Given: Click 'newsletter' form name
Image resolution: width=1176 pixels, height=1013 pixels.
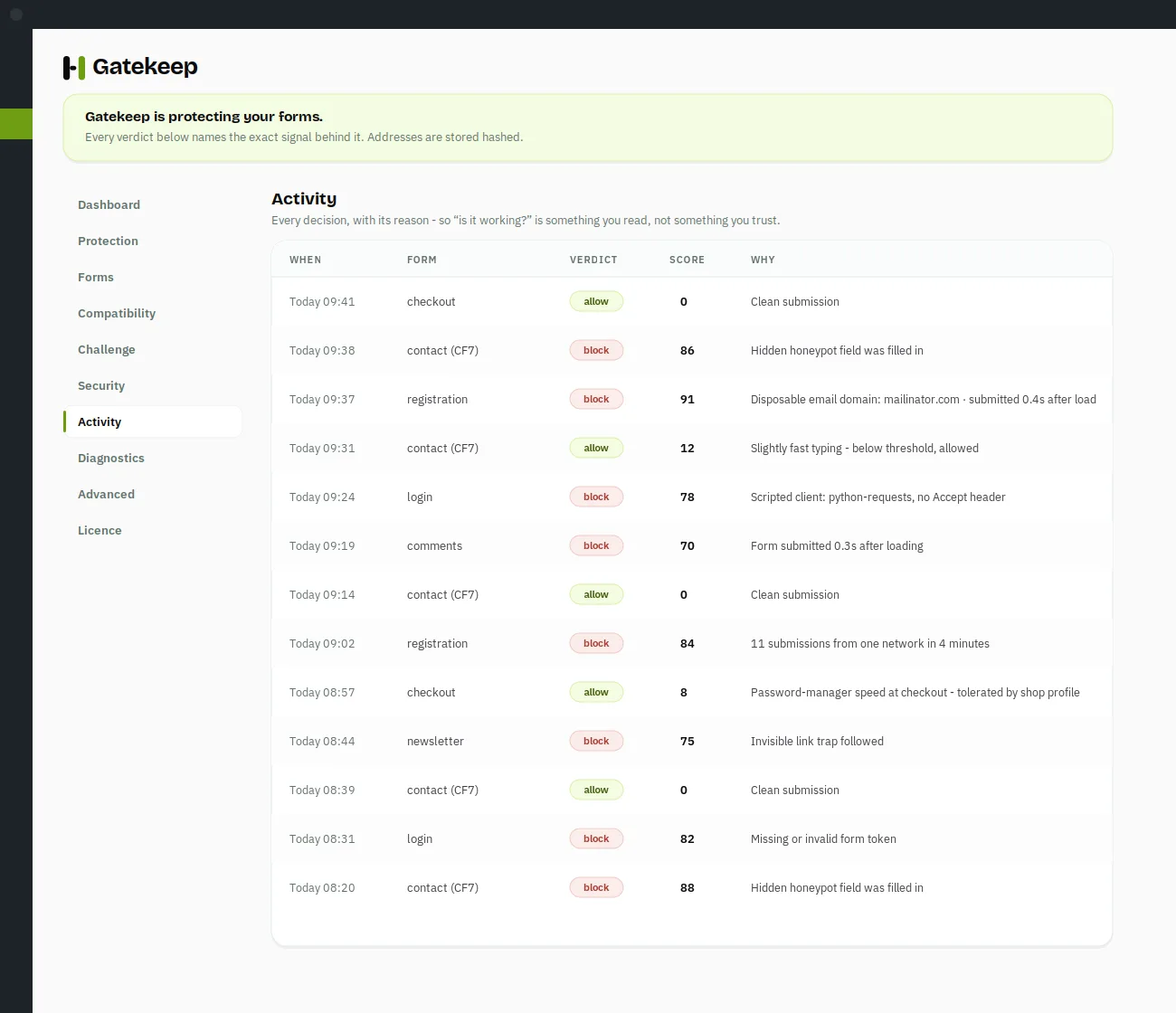Looking at the screenshot, I should coord(435,742).
